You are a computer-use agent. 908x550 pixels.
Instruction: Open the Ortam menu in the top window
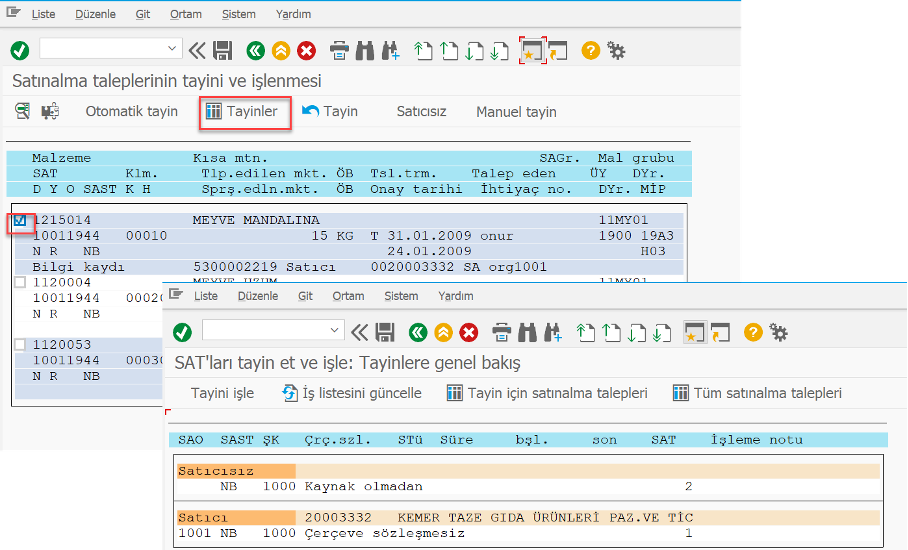(x=186, y=14)
